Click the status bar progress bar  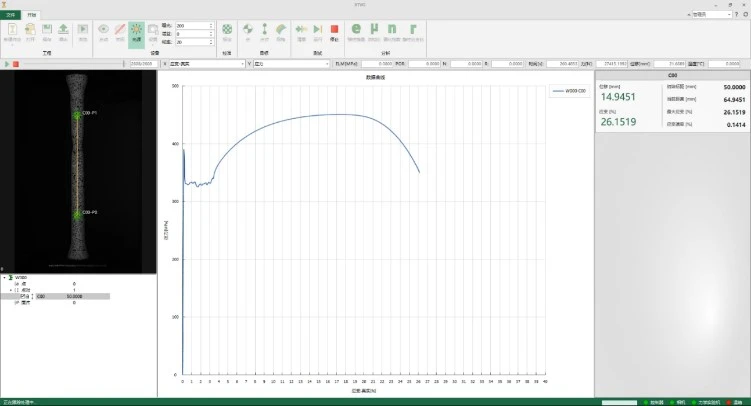619,402
